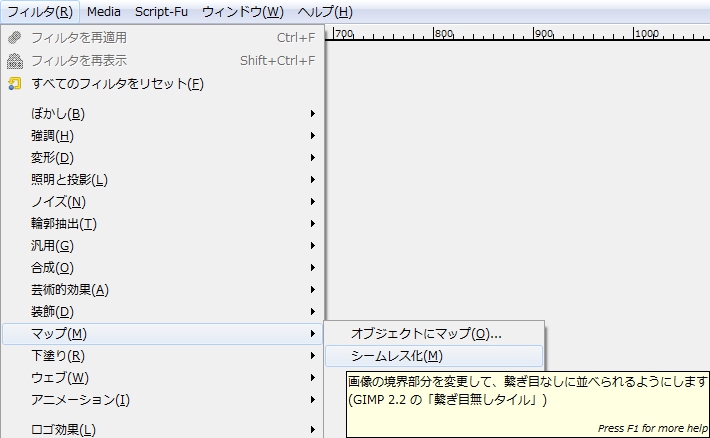Viewport: 710px width, 438px height.
Task: Click the フィルタを再表示 menu text
Action: click(79, 61)
